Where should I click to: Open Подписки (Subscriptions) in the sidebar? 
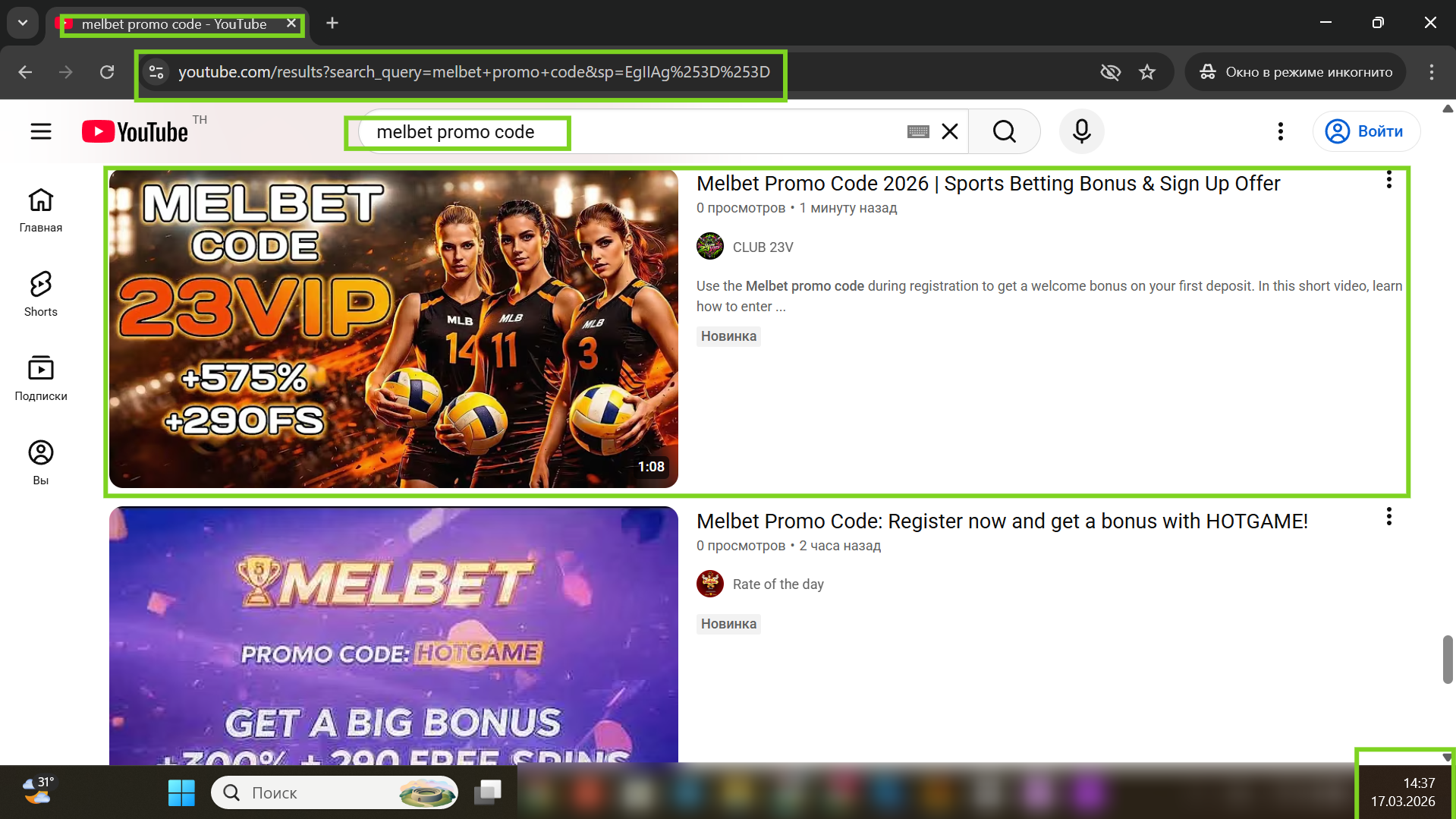(41, 379)
